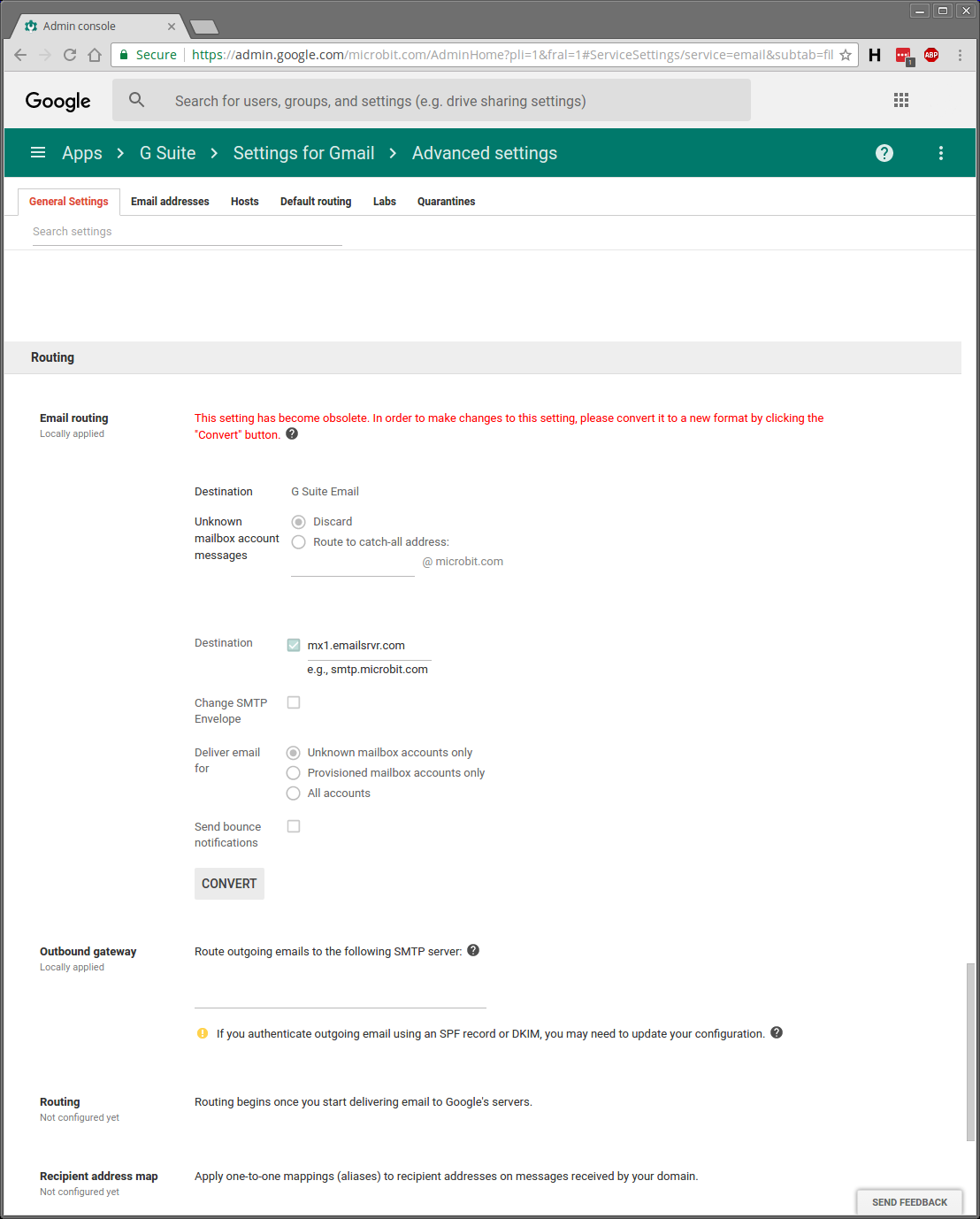Open the ABP Adblock extension icon
This screenshot has height=1219, width=980.
931,55
